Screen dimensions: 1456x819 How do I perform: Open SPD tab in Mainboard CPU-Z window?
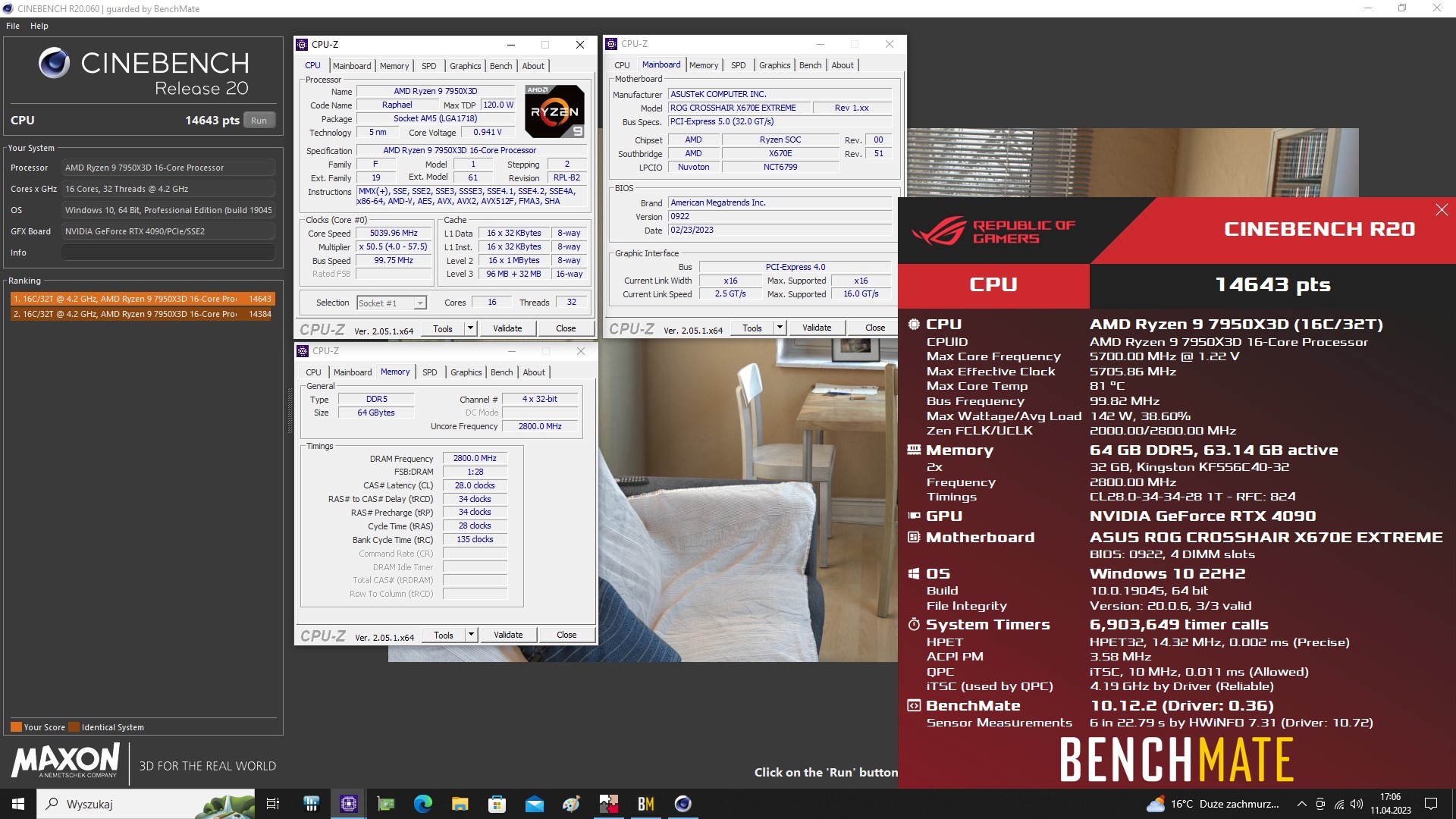tap(739, 65)
